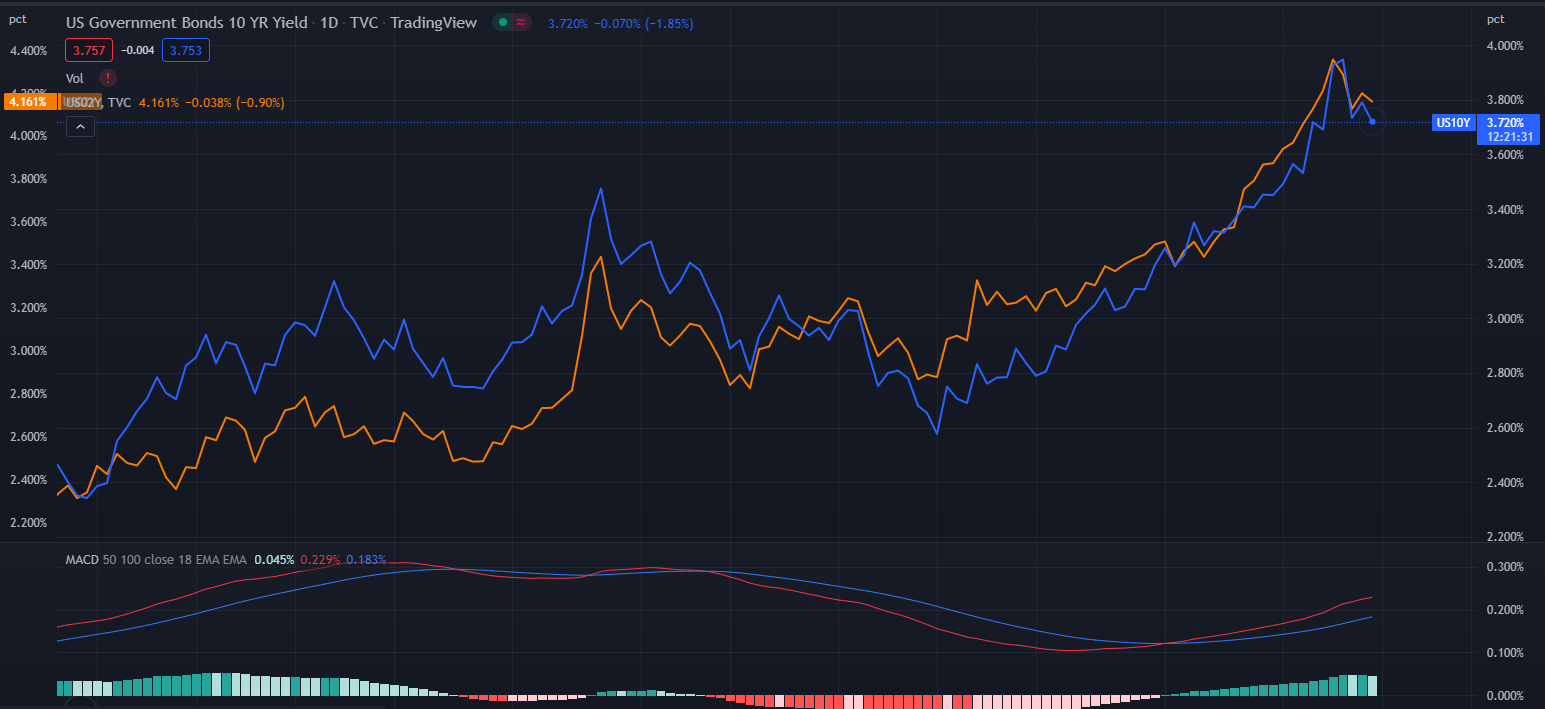Click the pink approximate-data icon next to the title

(x=521, y=22)
